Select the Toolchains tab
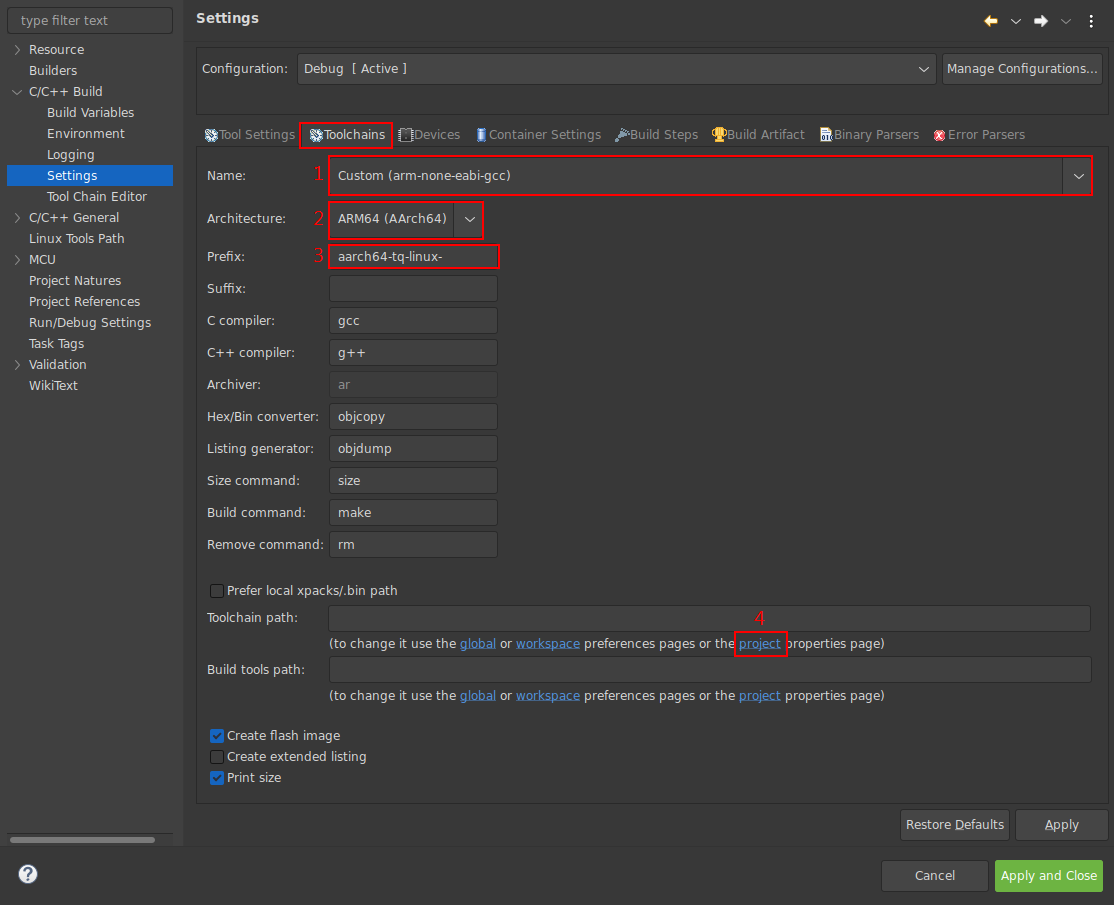Viewport: 1114px width, 905px height. (347, 135)
